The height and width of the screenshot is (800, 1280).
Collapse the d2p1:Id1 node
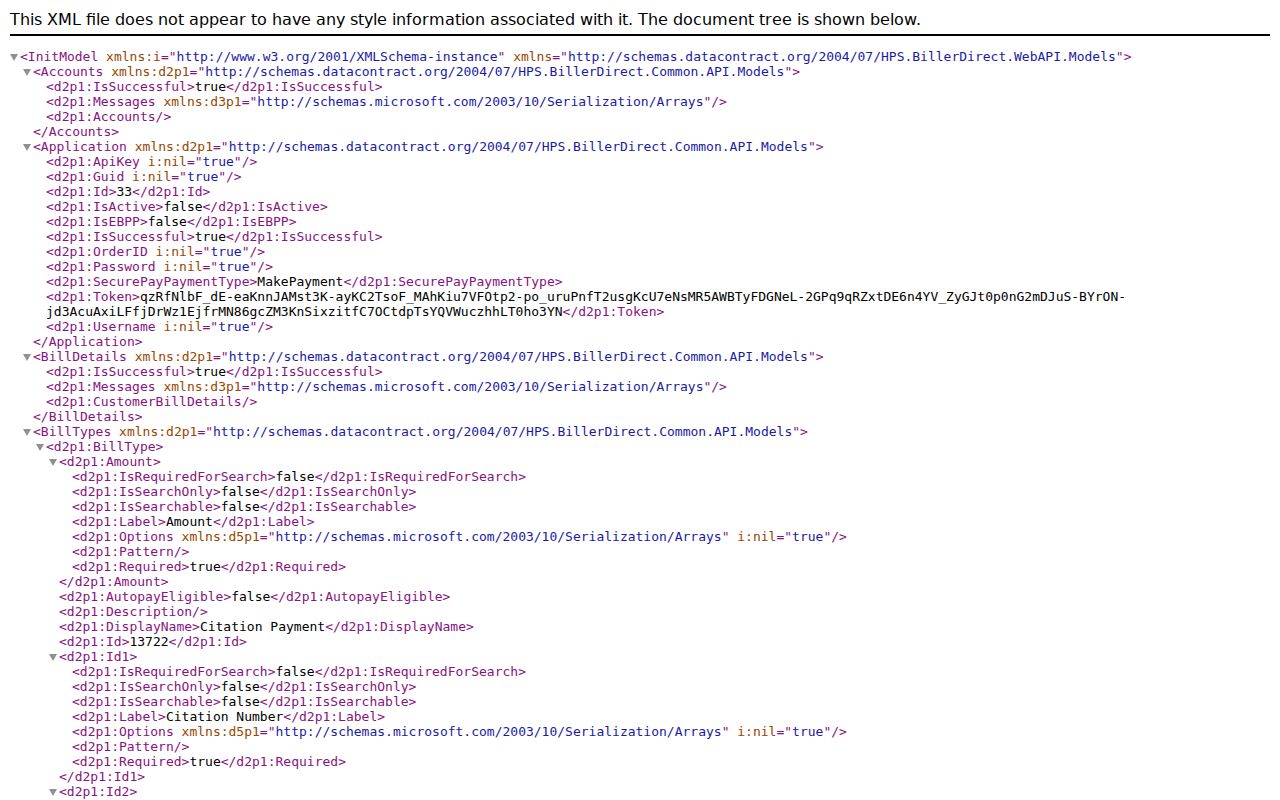pyautogui.click(x=53, y=657)
